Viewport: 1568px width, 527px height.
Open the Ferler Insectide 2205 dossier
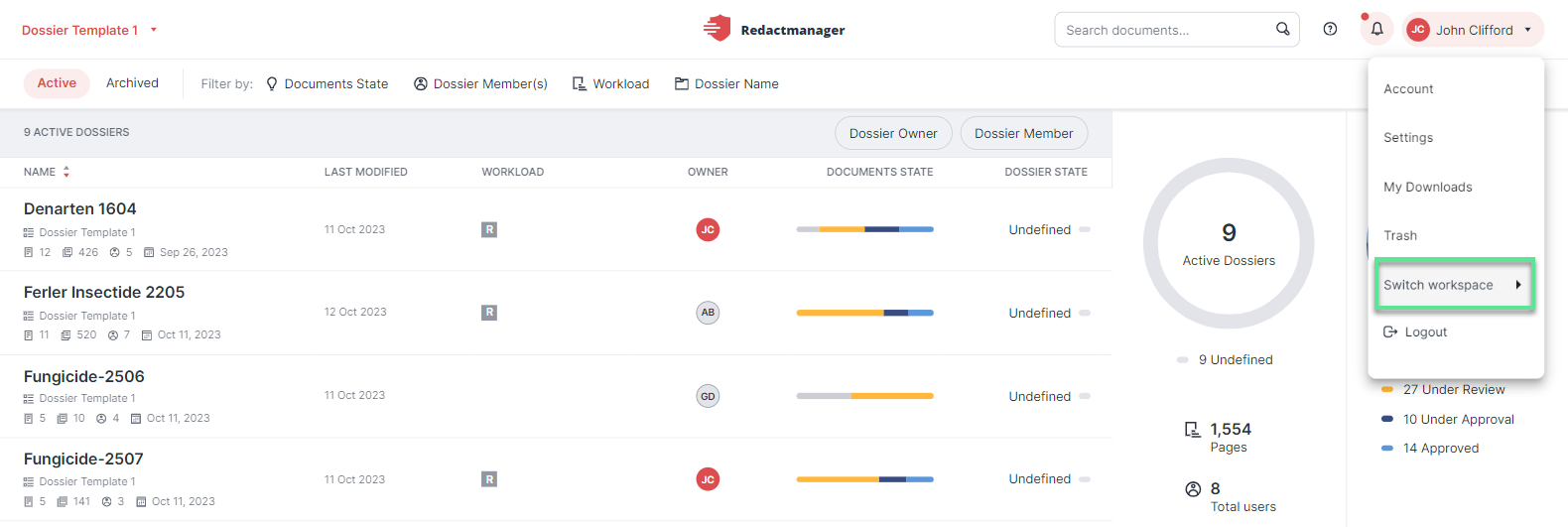point(104,293)
